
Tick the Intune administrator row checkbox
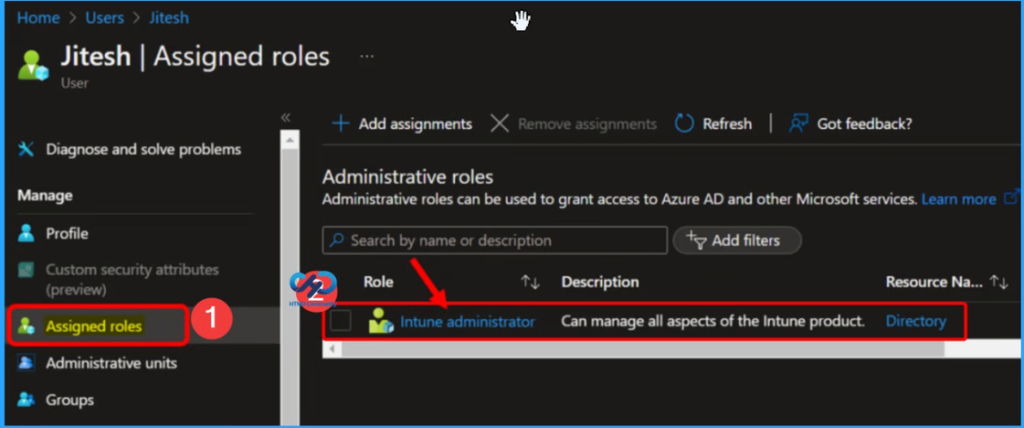pyautogui.click(x=340, y=321)
